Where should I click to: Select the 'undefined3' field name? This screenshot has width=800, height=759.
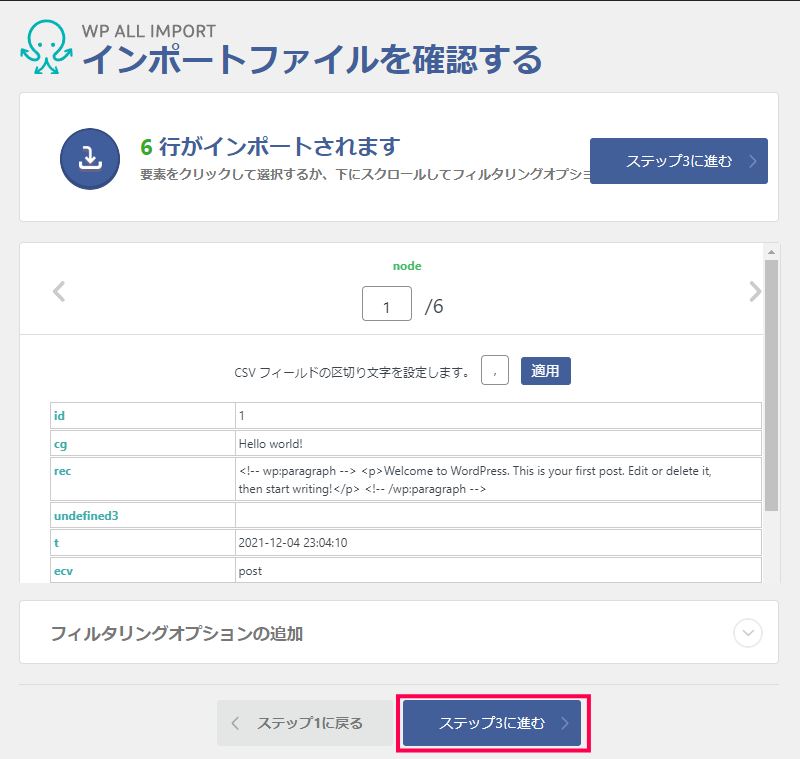coord(86,516)
